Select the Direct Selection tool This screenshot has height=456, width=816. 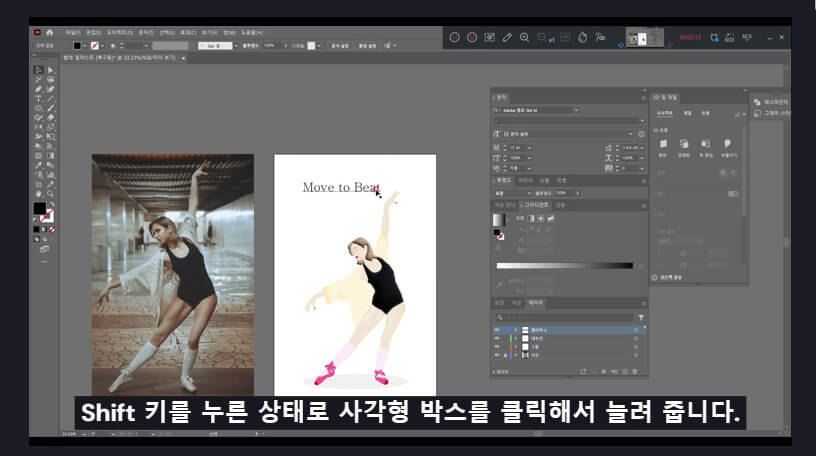tap(50, 70)
